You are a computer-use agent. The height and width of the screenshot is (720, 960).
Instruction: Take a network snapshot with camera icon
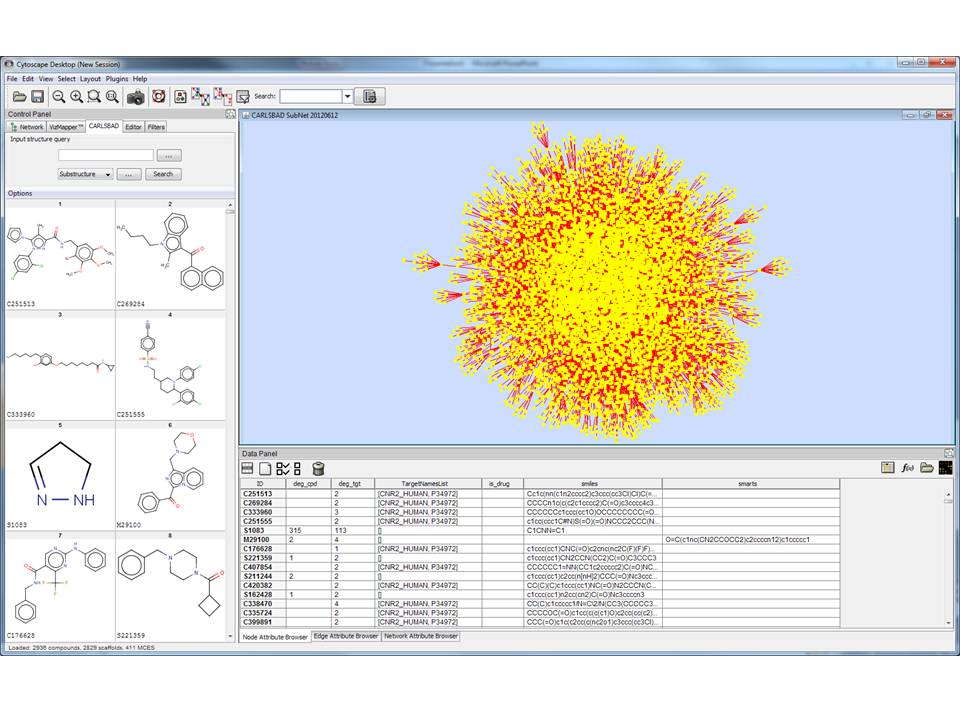(x=135, y=97)
